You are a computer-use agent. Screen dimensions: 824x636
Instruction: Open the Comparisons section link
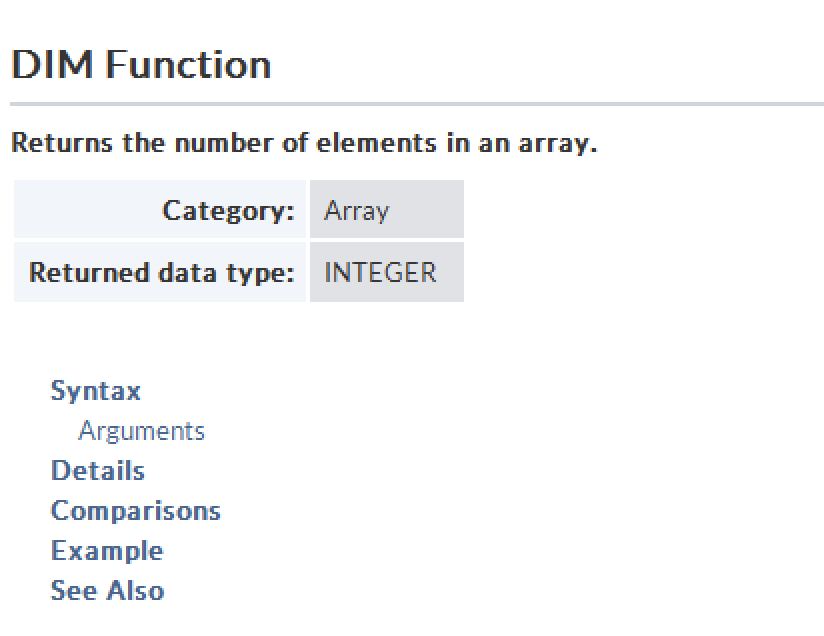pos(136,511)
